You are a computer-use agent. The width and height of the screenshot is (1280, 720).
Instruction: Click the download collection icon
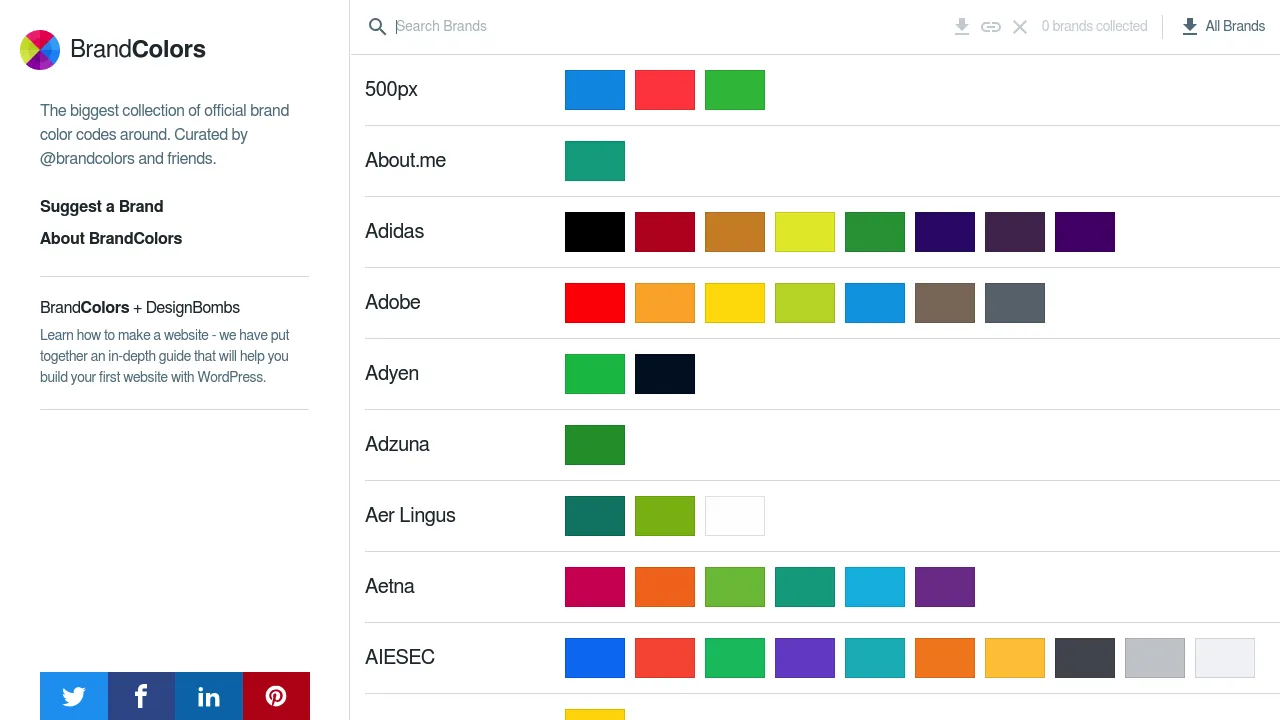[961, 26]
